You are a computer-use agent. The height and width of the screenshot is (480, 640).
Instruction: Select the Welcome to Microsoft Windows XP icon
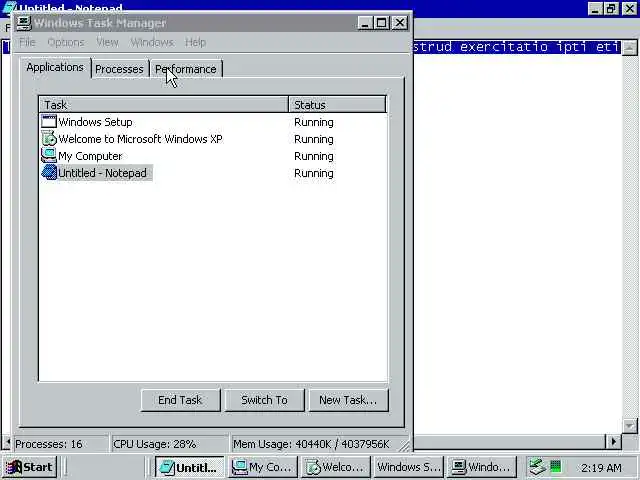pyautogui.click(x=49, y=139)
